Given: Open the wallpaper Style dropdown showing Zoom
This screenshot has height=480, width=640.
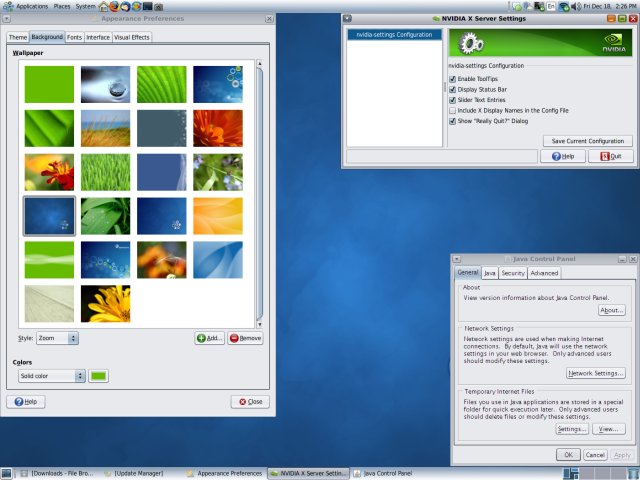Looking at the screenshot, I should tap(57, 338).
